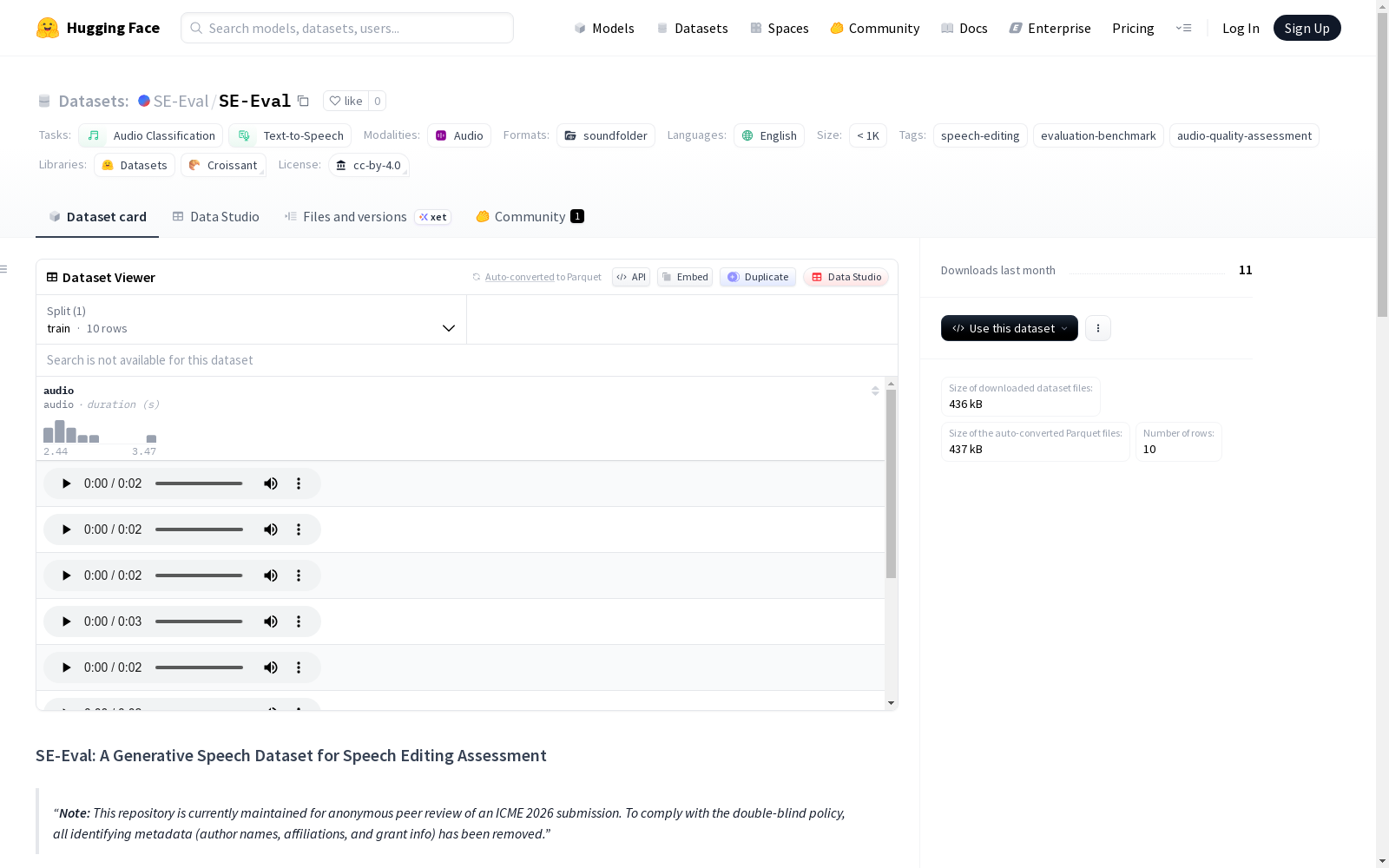Play the 0:03 audio clip

coord(66,621)
